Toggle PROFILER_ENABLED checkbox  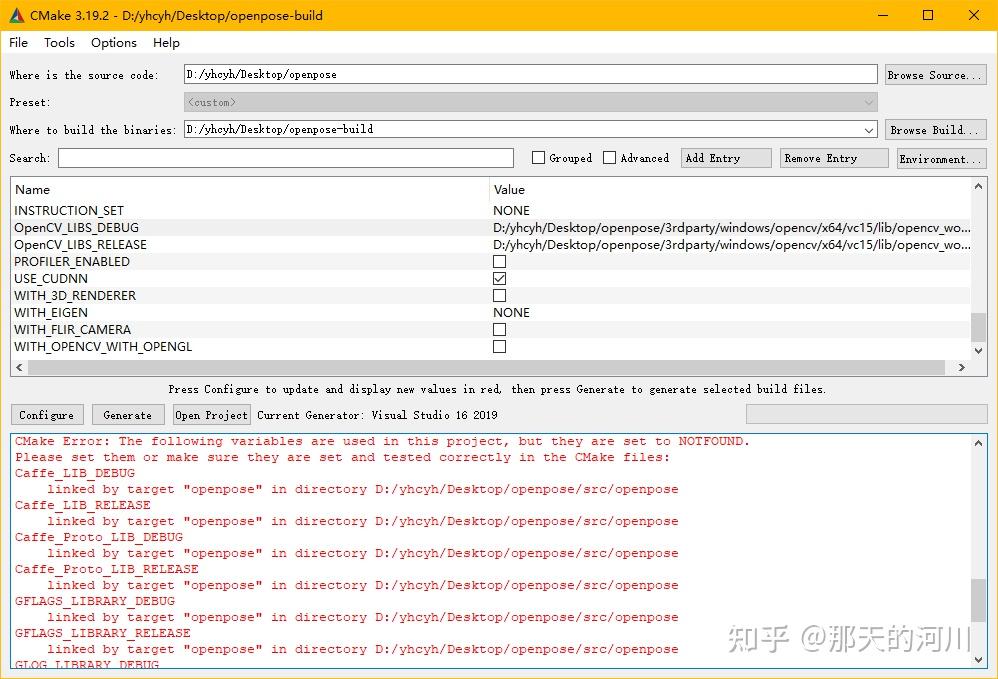pyautogui.click(x=500, y=262)
